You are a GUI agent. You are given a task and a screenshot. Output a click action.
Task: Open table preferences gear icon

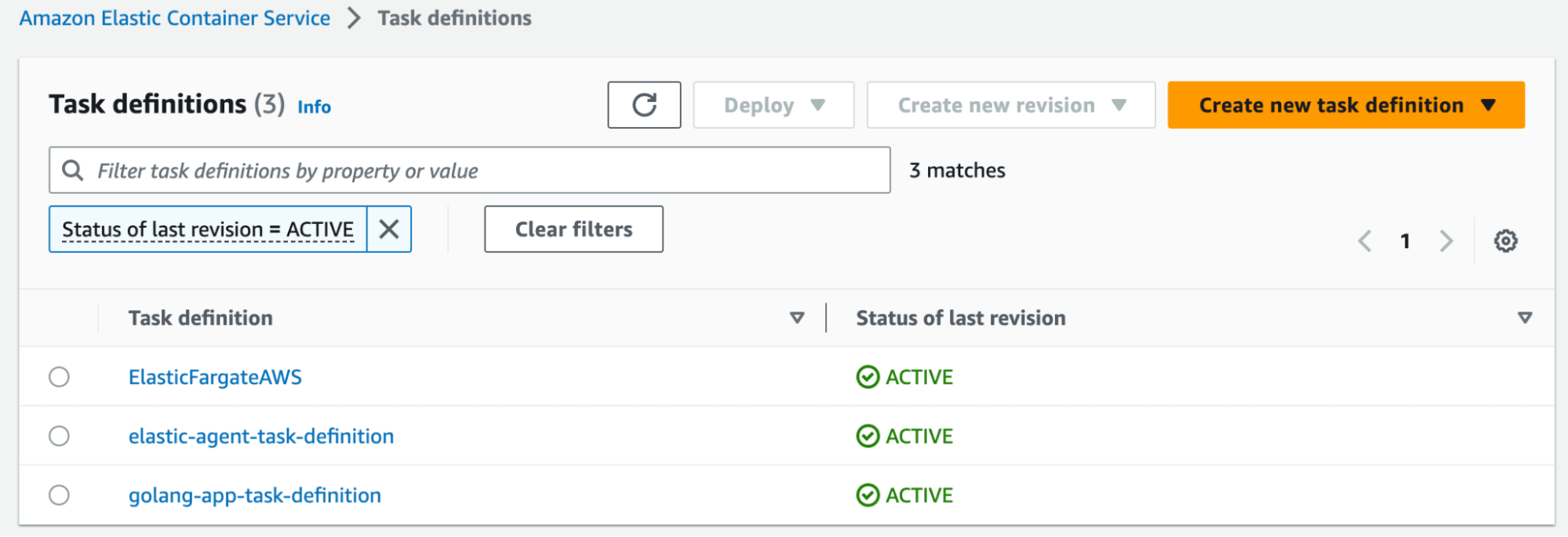(x=1505, y=241)
